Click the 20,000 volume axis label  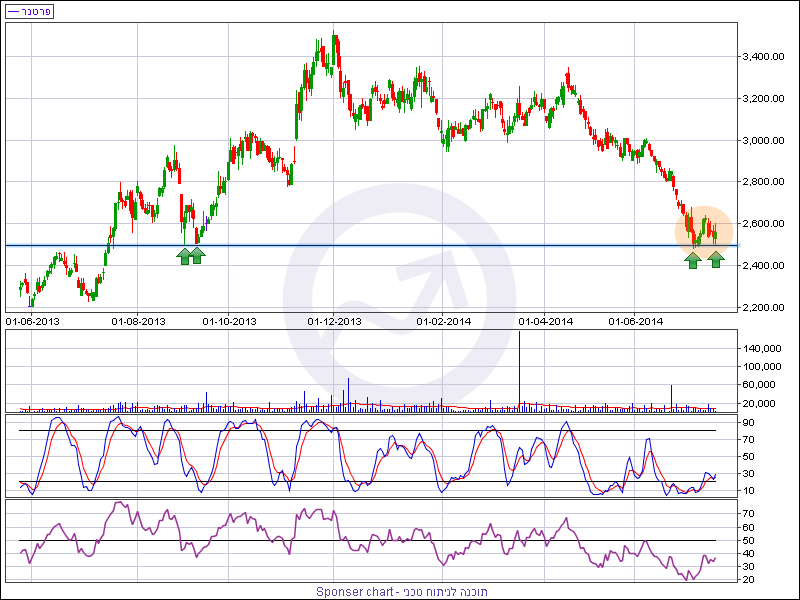tap(759, 404)
